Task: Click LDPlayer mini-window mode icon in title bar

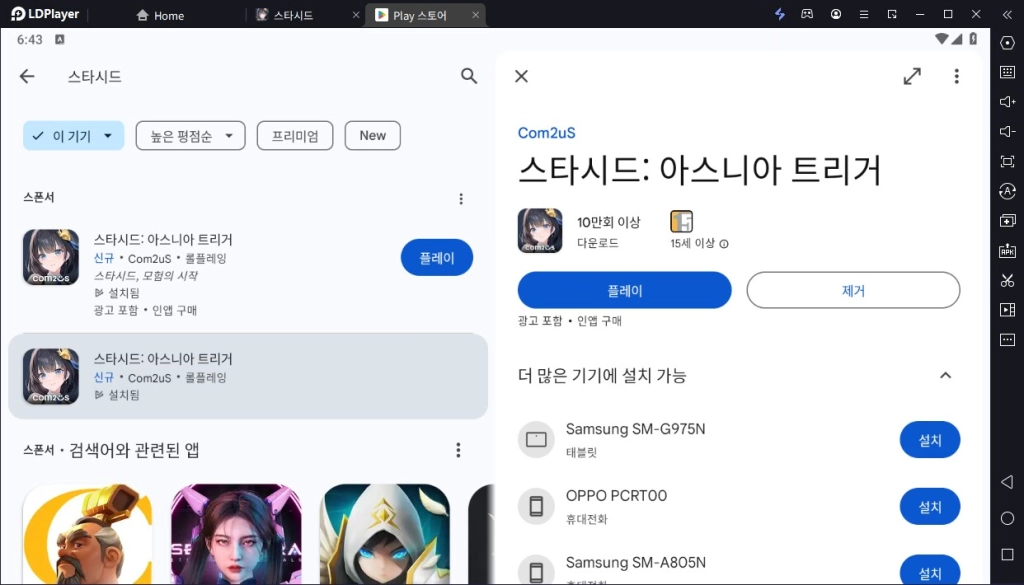Action: pyautogui.click(x=892, y=14)
